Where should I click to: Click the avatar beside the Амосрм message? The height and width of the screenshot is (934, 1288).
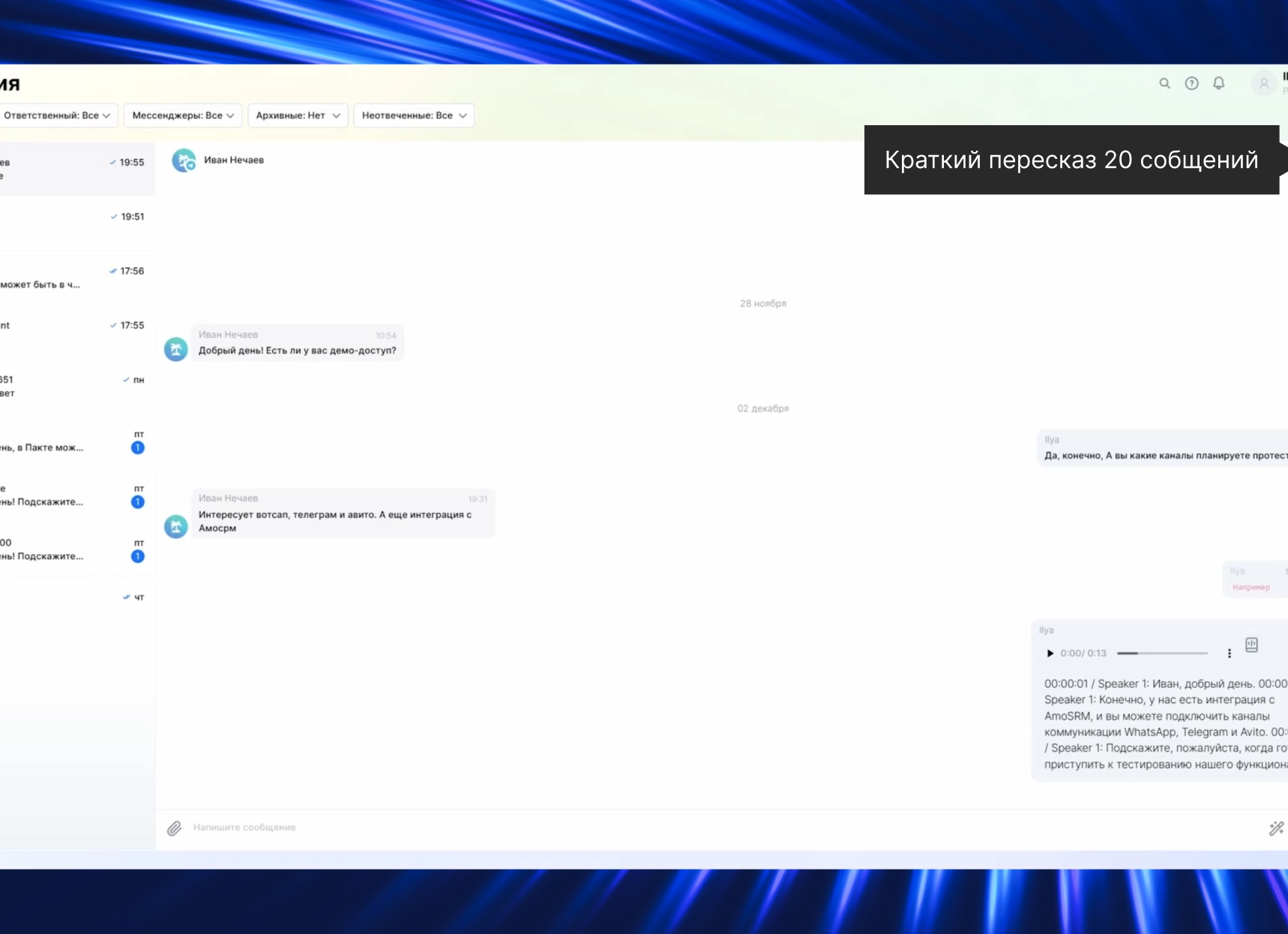[x=176, y=526]
